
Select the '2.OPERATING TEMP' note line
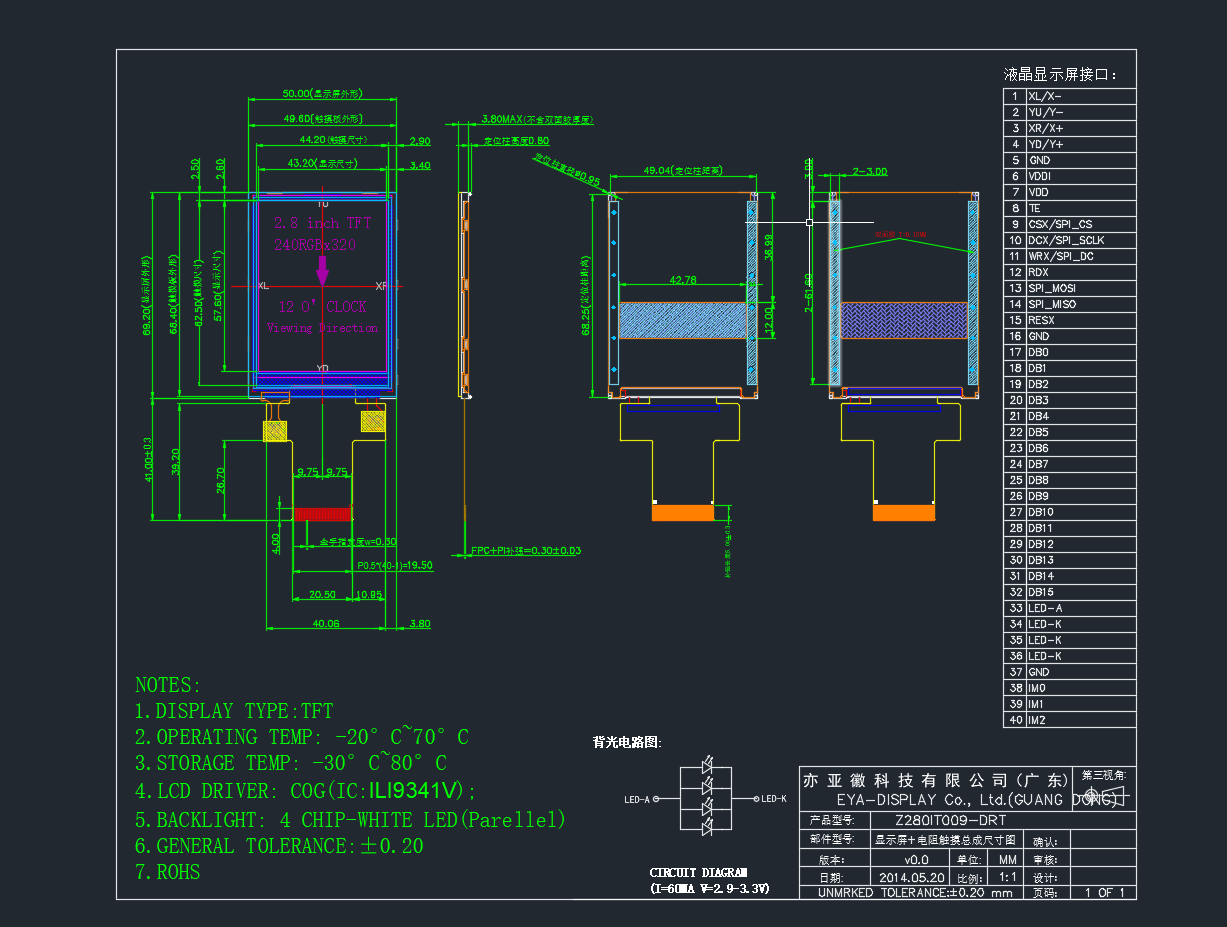tap(302, 737)
